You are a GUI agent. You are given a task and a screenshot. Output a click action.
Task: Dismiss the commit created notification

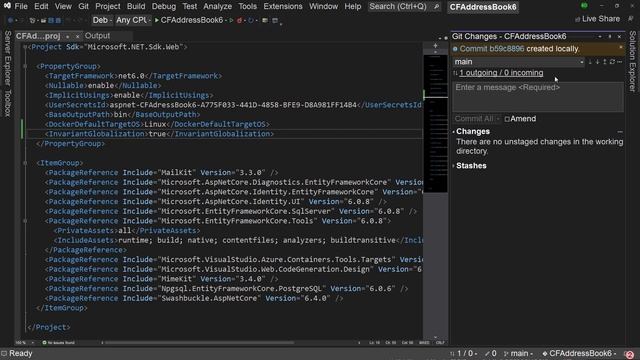click(621, 48)
